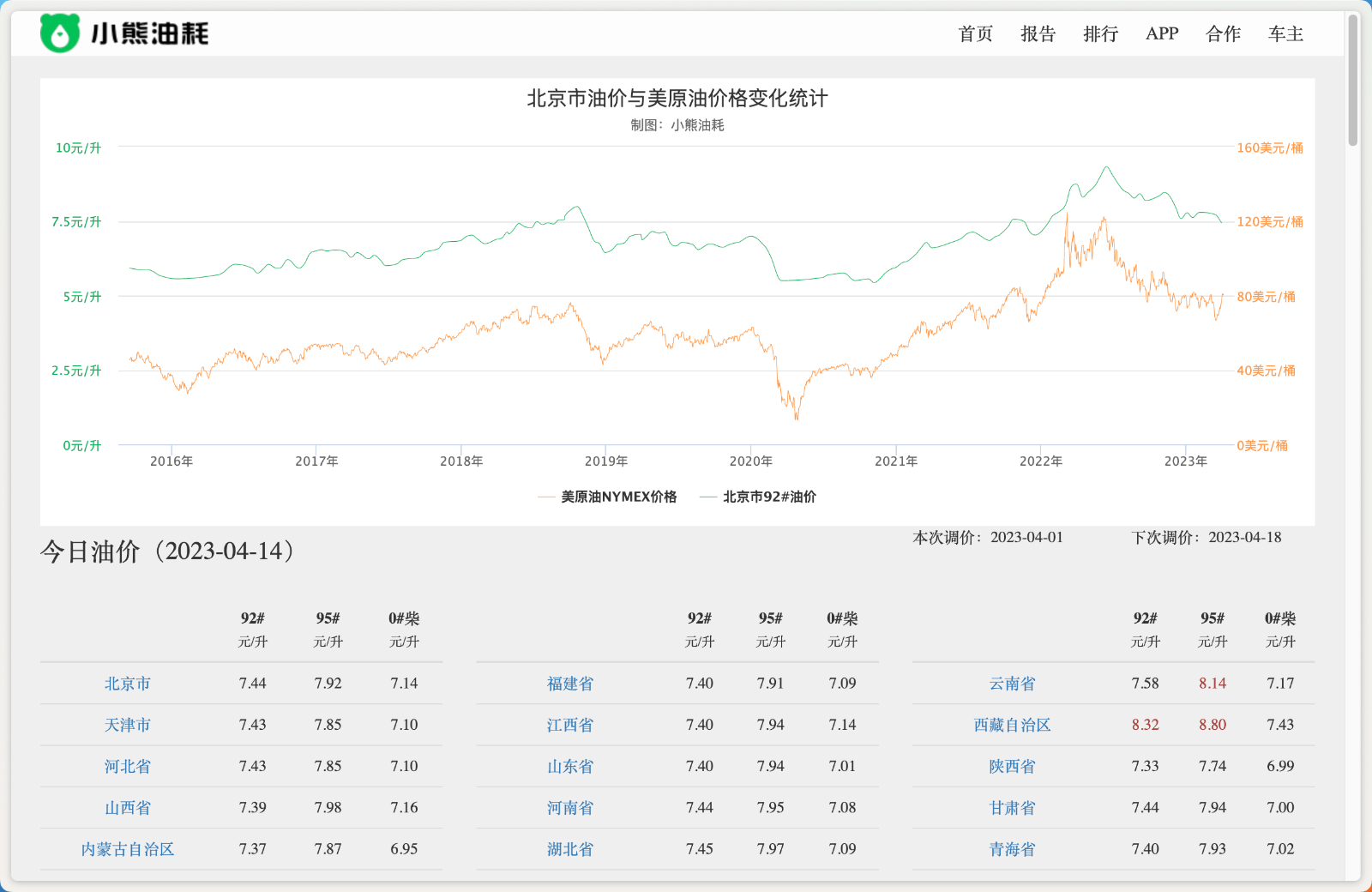This screenshot has height=892, width=1372.
Task: Click the 2020年 axis label on chart
Action: coord(752,461)
